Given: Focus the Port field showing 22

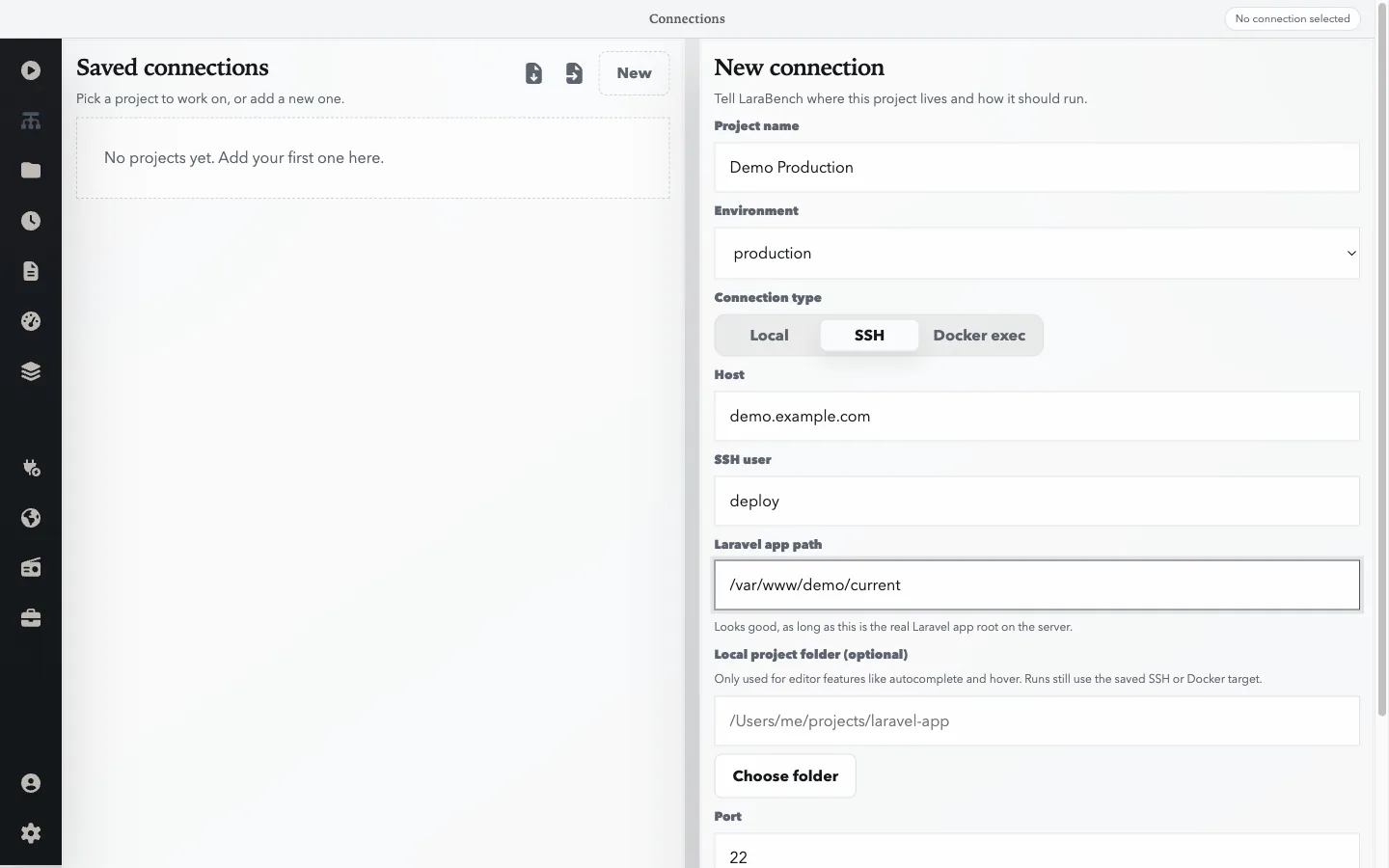Looking at the screenshot, I should coord(1037,852).
